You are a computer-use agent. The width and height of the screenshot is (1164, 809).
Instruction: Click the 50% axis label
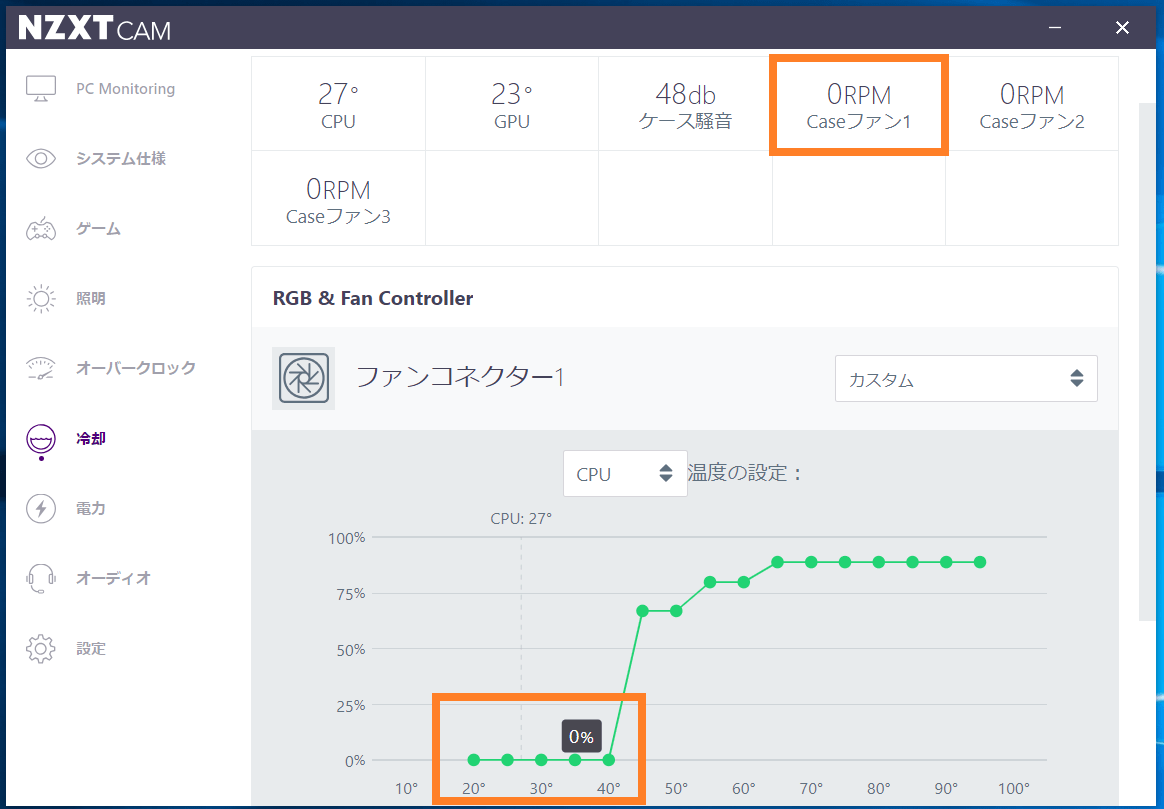[350, 649]
